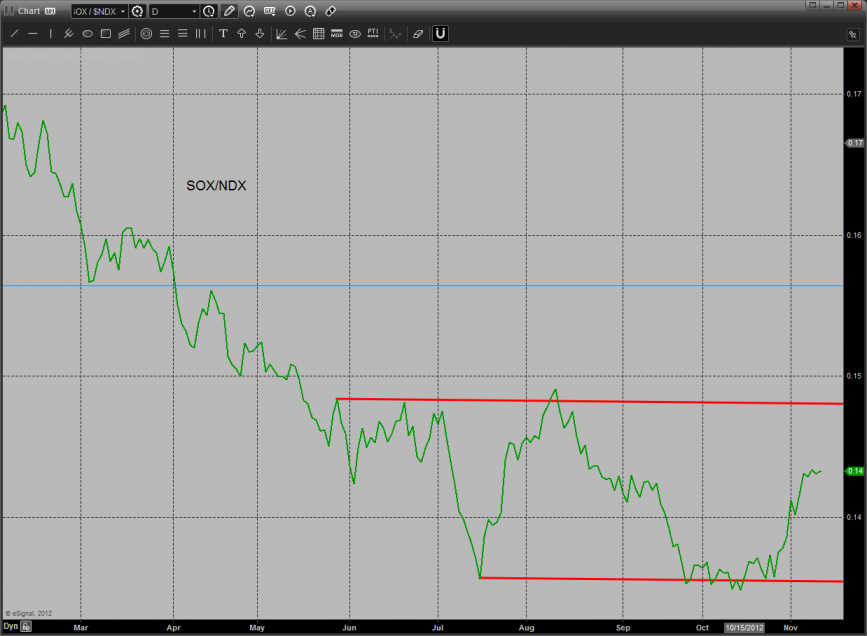Activate the Fibonacci circles tool
The image size is (867, 636).
point(146,33)
